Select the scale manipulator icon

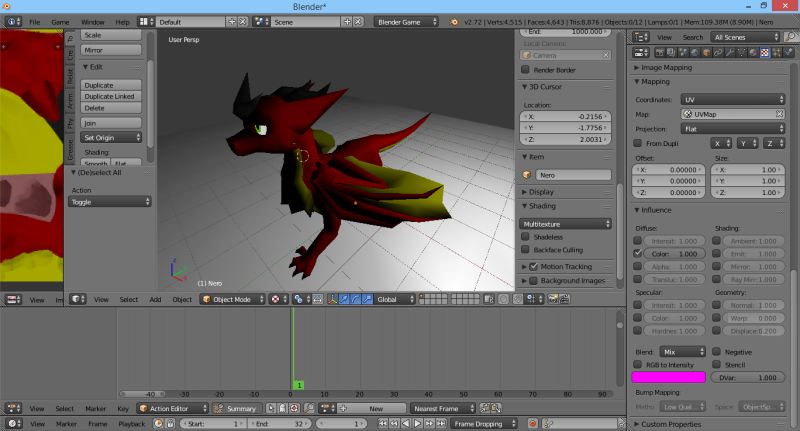tap(367, 299)
